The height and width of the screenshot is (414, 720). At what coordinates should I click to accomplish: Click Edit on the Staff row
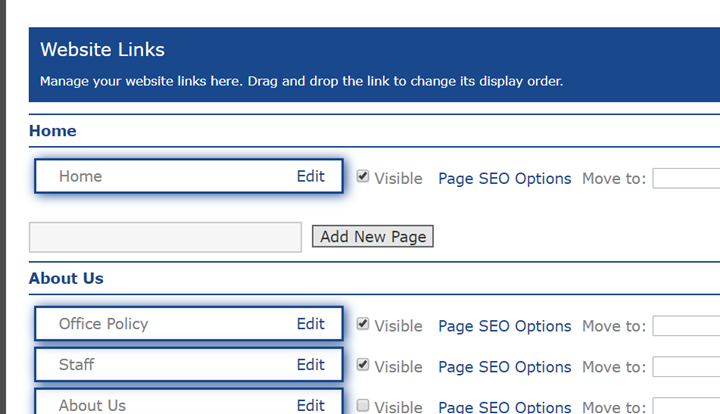pyautogui.click(x=310, y=365)
